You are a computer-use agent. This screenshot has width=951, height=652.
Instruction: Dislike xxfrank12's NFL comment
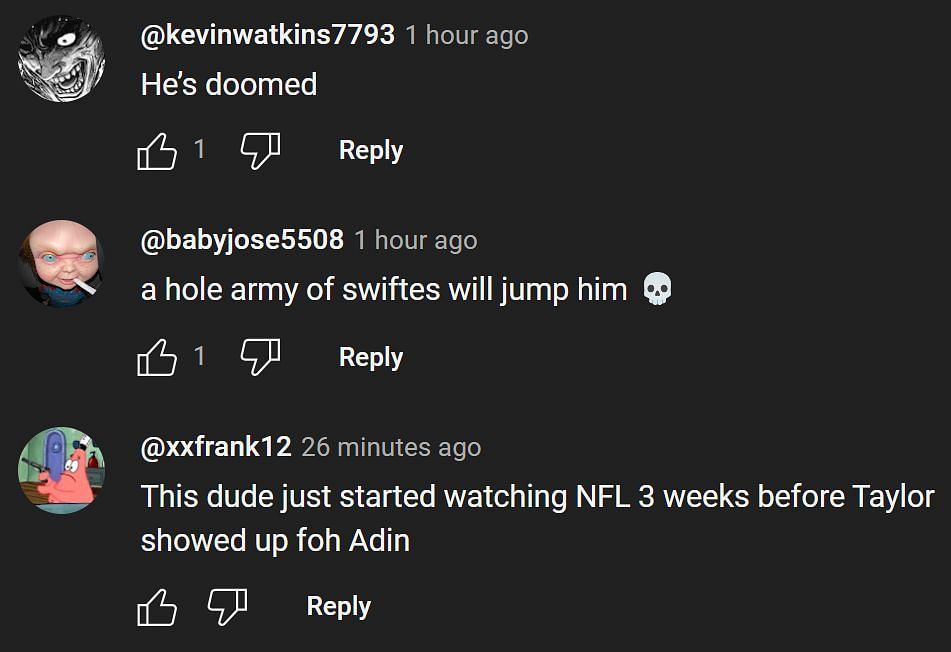pos(227,607)
